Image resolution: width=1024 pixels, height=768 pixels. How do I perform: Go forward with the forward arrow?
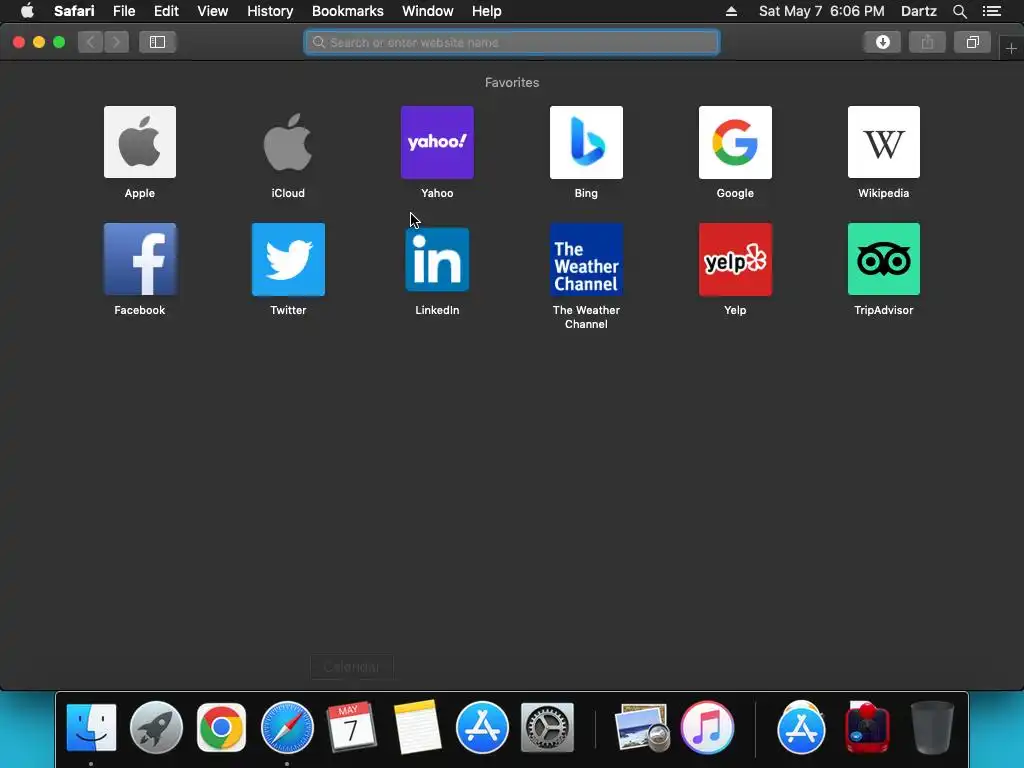click(x=116, y=42)
